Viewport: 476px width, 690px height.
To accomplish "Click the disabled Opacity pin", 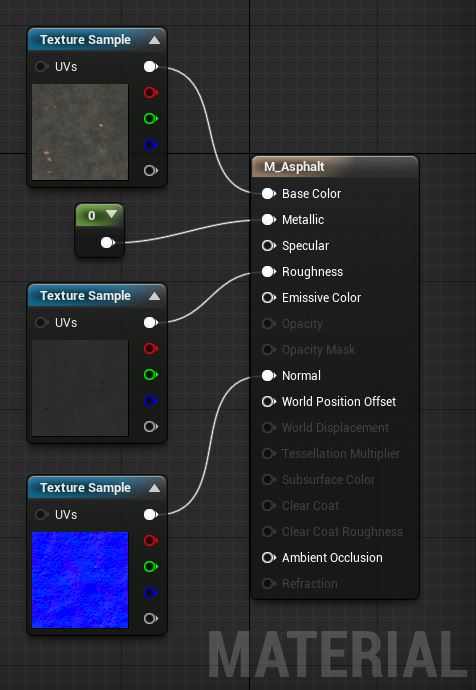I will 269,323.
